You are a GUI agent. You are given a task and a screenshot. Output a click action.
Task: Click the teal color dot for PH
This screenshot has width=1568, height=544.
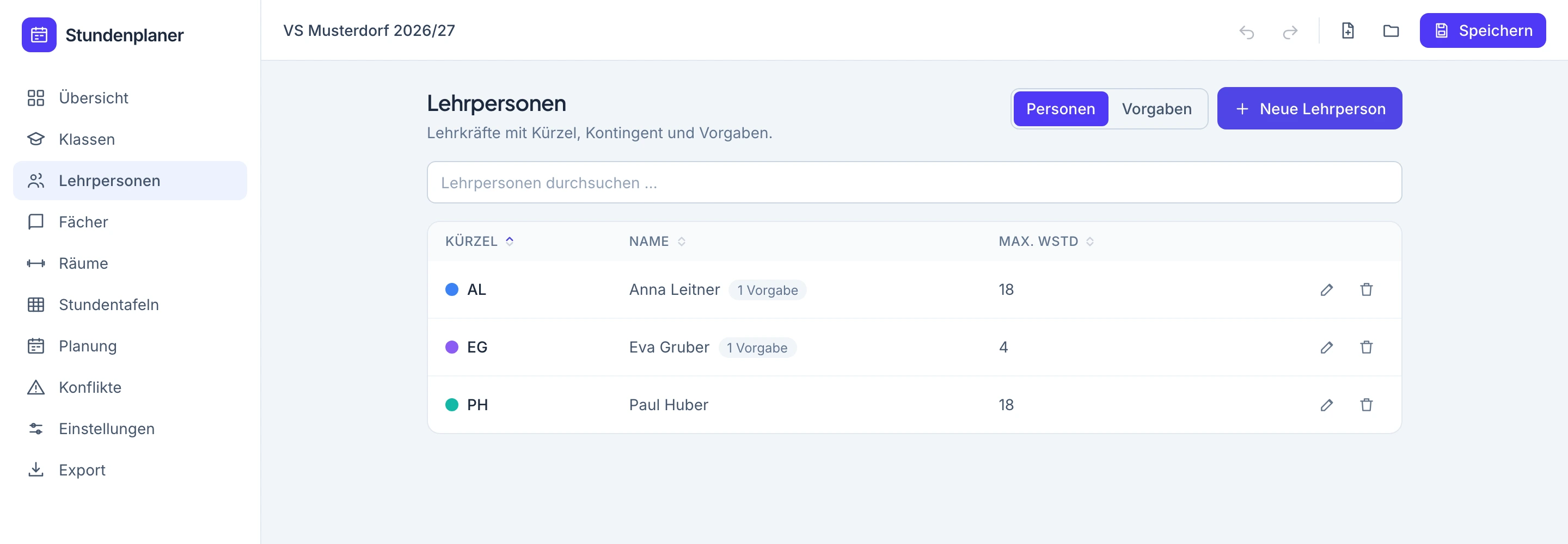[452, 405]
